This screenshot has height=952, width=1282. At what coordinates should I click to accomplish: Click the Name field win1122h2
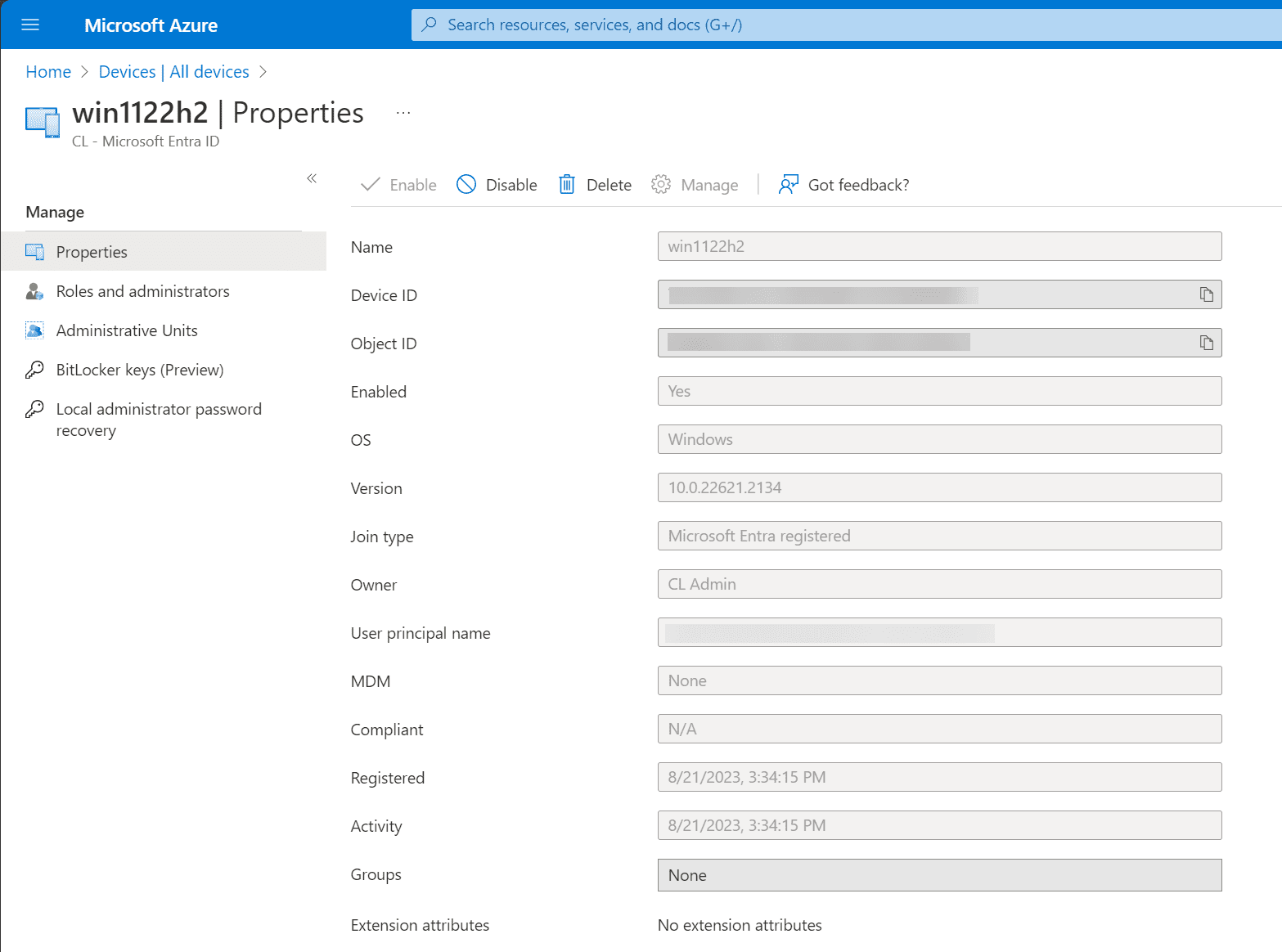point(939,246)
